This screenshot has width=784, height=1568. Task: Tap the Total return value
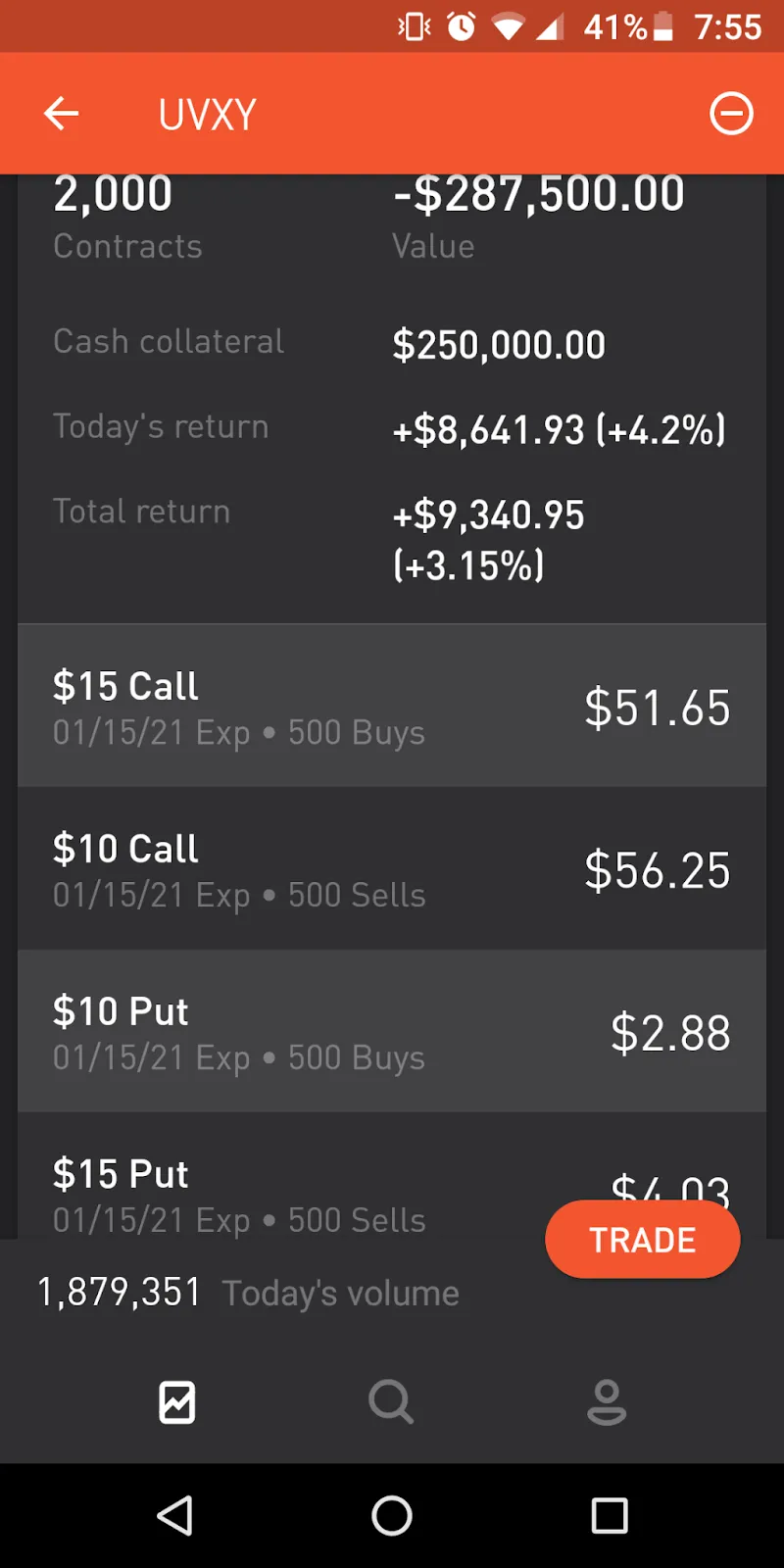[x=488, y=539]
